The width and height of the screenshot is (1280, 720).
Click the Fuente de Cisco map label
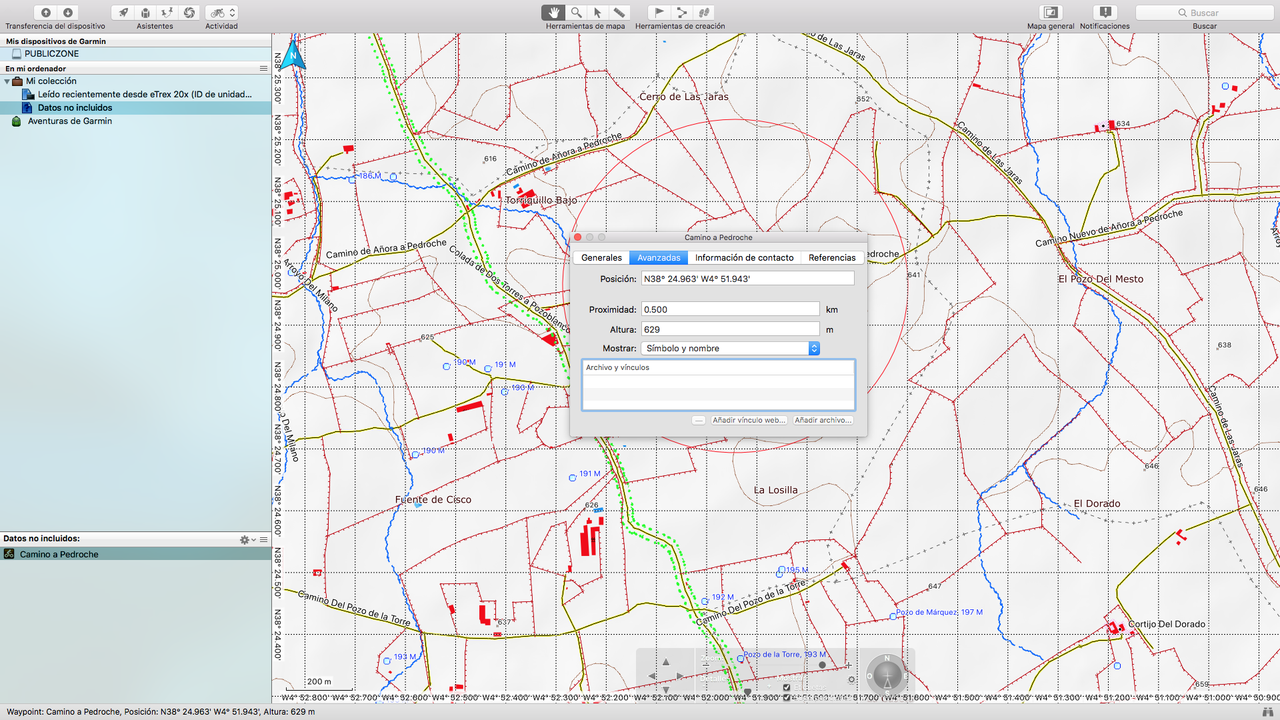[433, 499]
